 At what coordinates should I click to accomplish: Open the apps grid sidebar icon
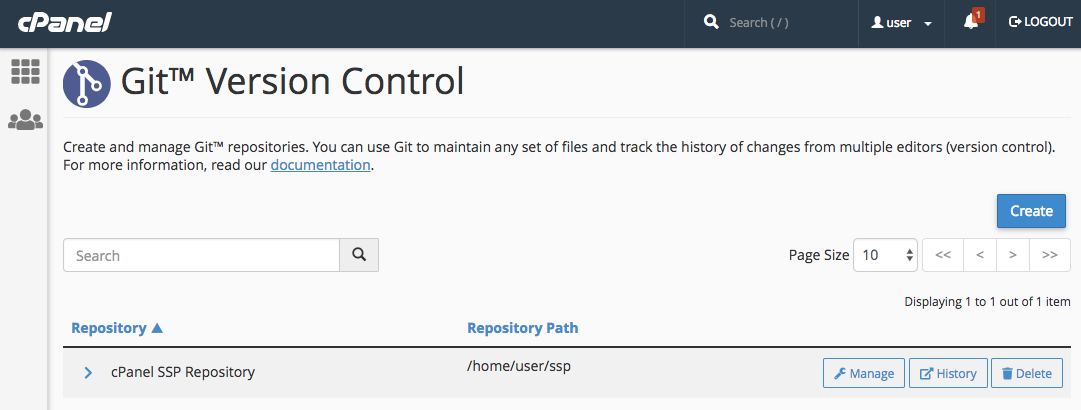25,71
